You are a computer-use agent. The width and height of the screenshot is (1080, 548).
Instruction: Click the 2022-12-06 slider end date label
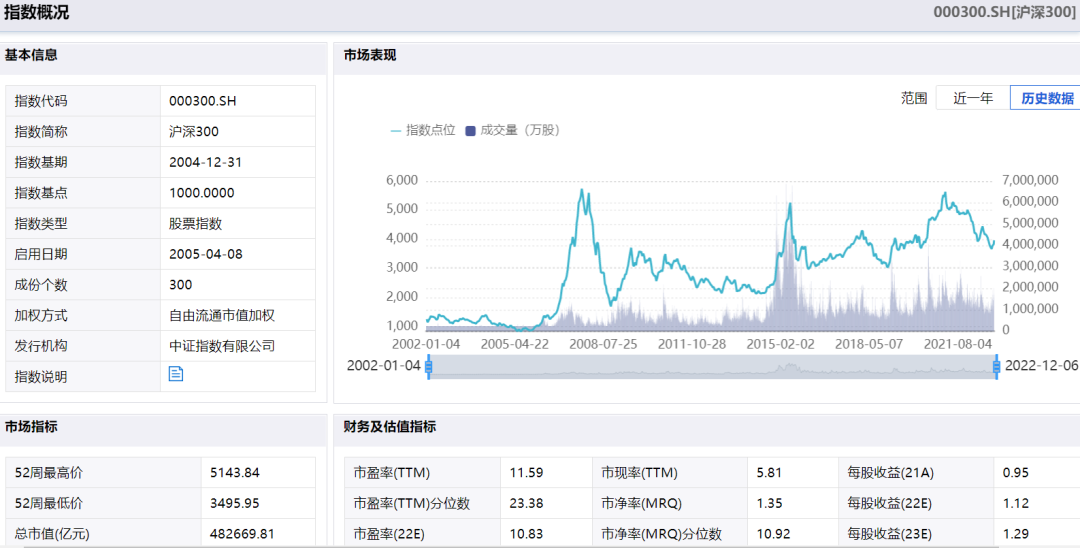point(1041,366)
